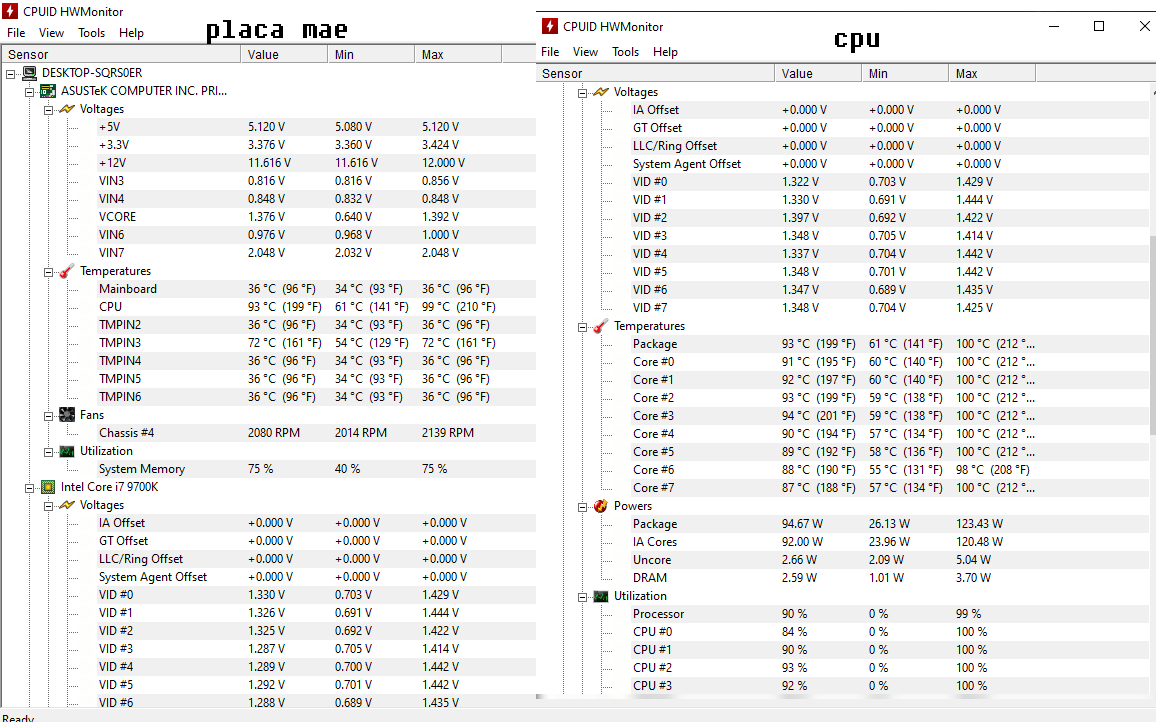Click Min column header in left window
Screen dimensions: 1156x722
(371, 55)
